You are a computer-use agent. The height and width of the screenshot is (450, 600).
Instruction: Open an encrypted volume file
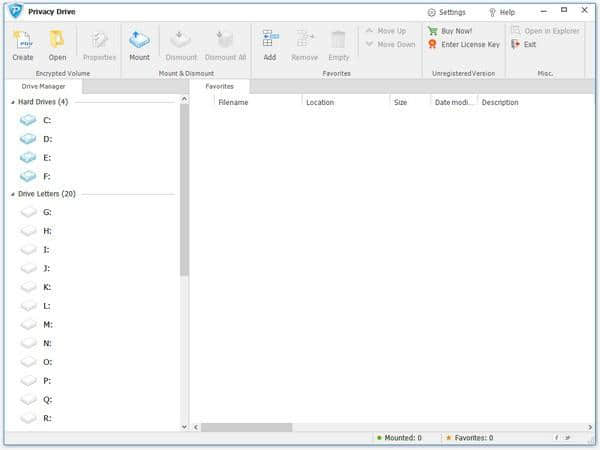(x=57, y=39)
